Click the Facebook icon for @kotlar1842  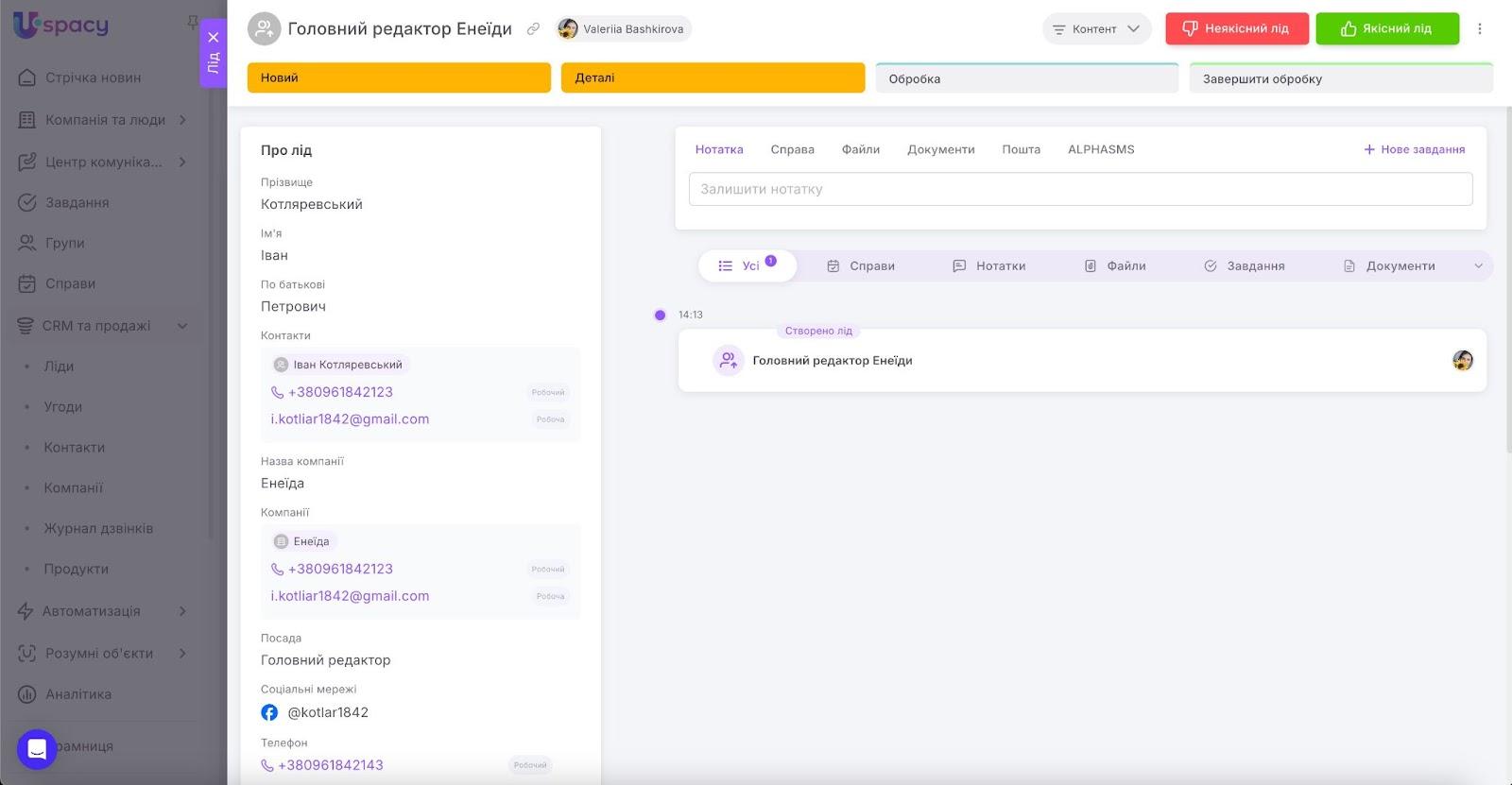(x=269, y=713)
